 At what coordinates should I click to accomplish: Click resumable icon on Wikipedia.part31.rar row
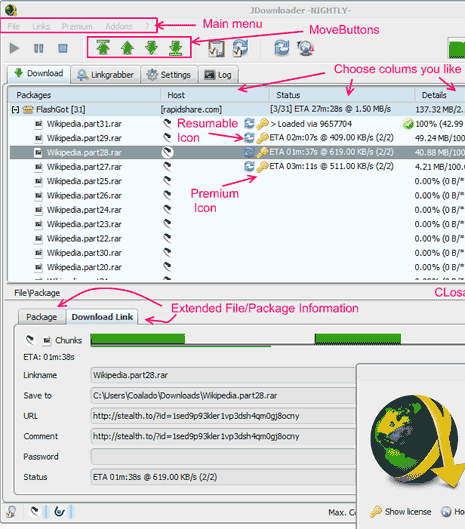[x=249, y=123]
